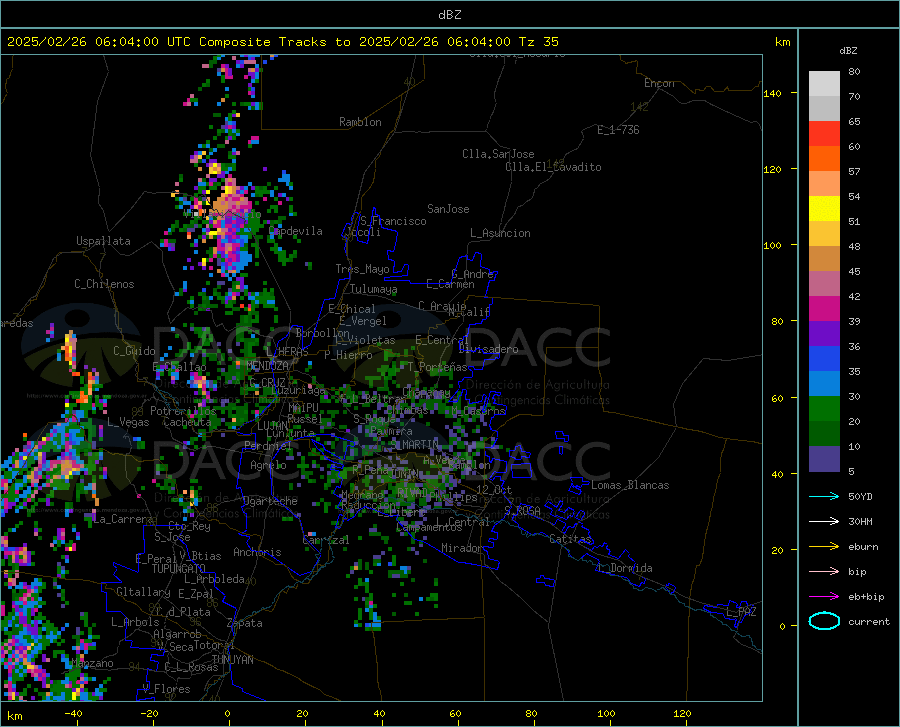
Task: Click the Tres_Mayo place label
Action: 362,269
